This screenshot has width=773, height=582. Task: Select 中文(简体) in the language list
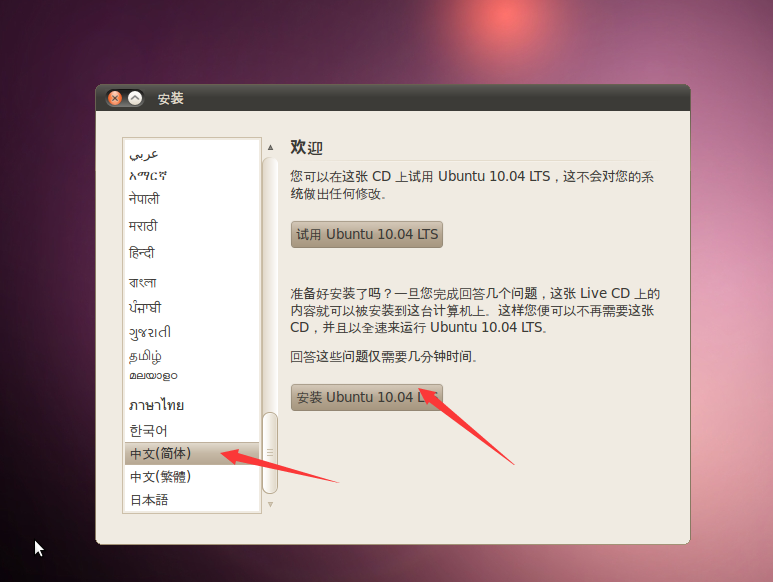192,453
